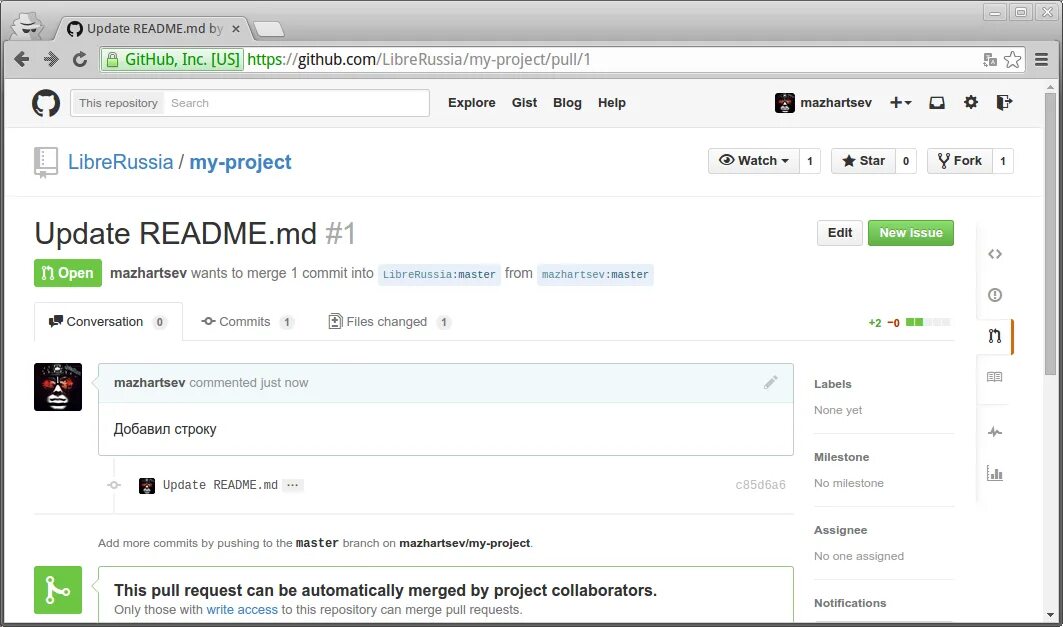
Task: Click the mazhartsev:master branch label
Action: click(595, 275)
